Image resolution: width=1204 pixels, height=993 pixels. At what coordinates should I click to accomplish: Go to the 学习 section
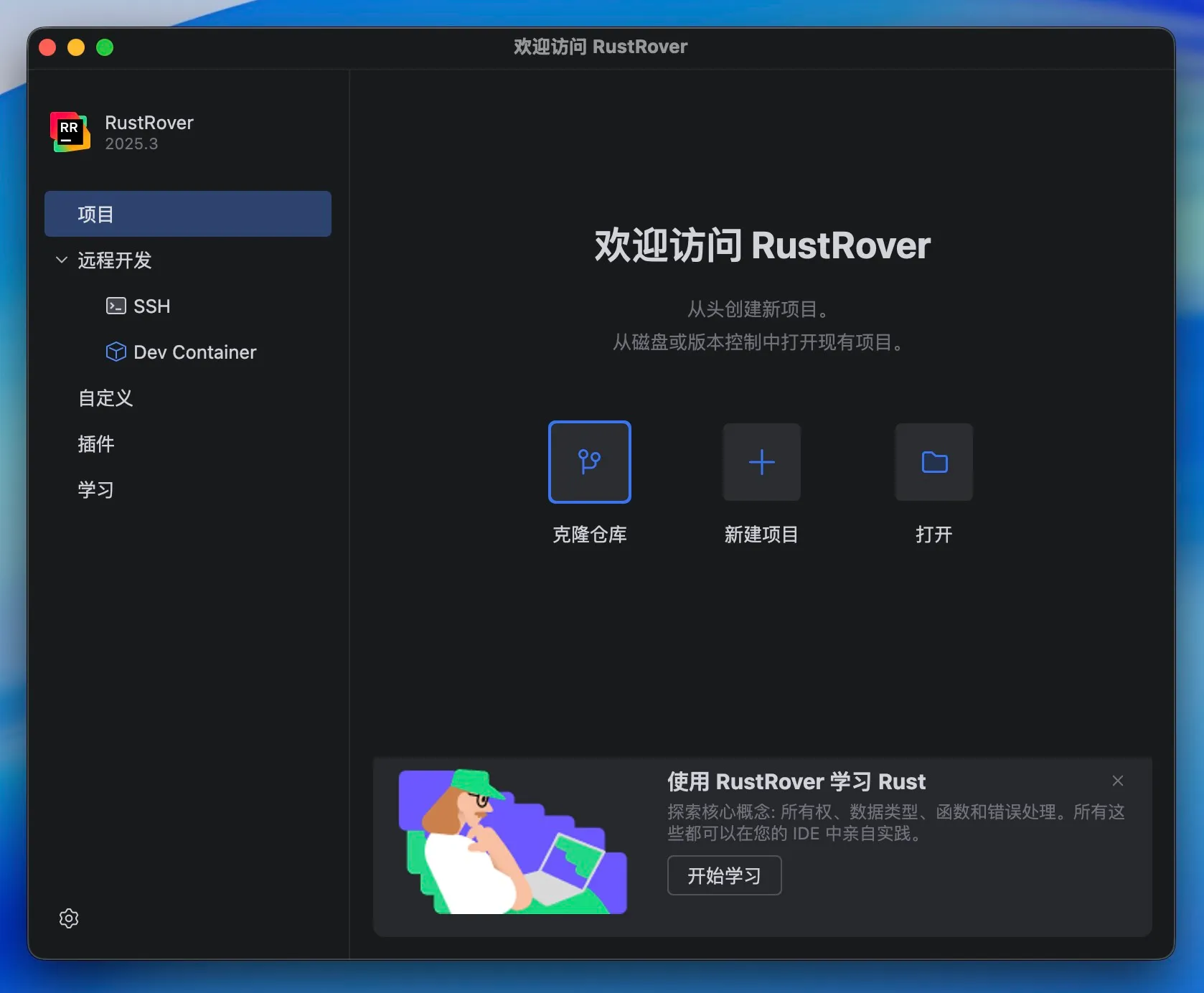96,490
